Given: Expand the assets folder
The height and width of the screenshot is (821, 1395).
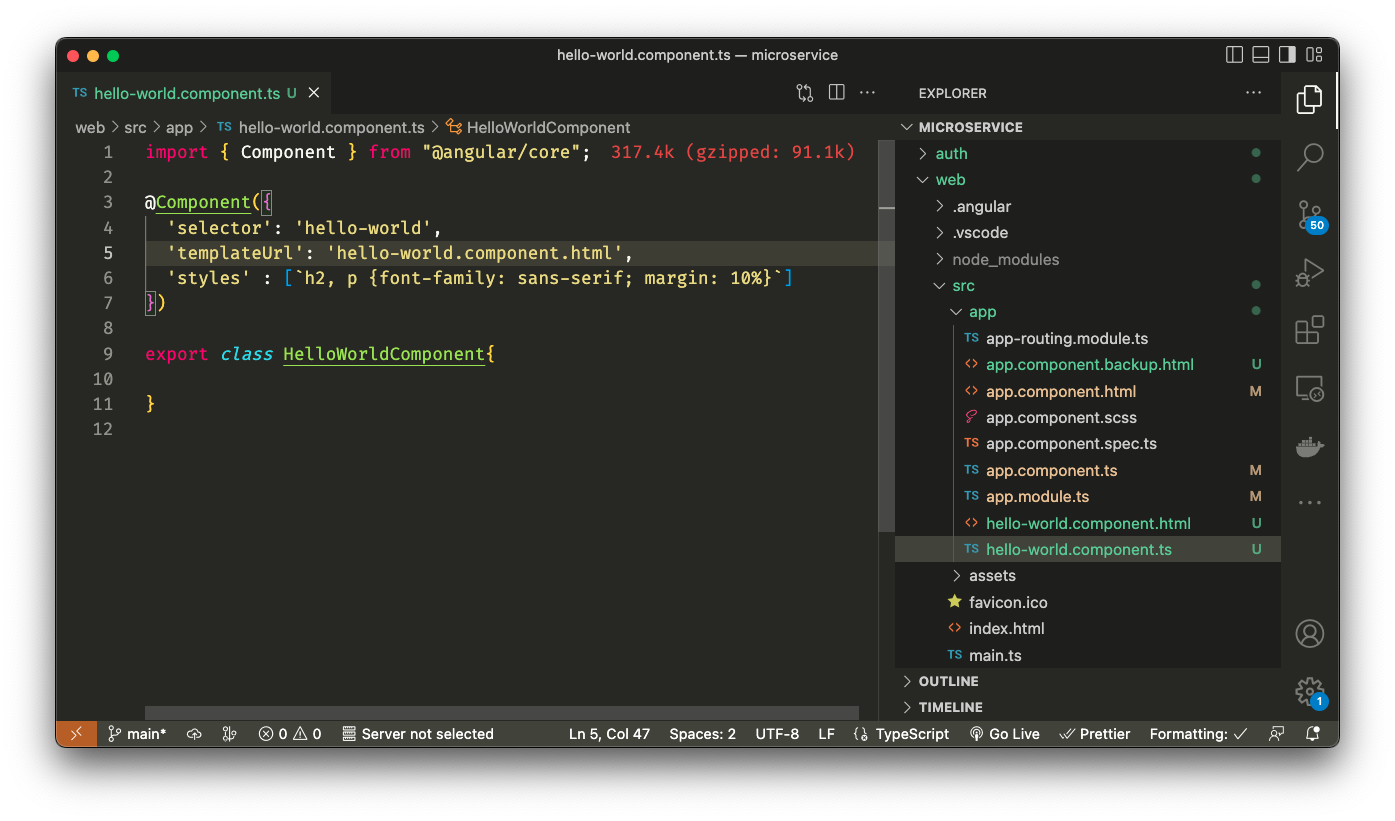Looking at the screenshot, I should 991,576.
